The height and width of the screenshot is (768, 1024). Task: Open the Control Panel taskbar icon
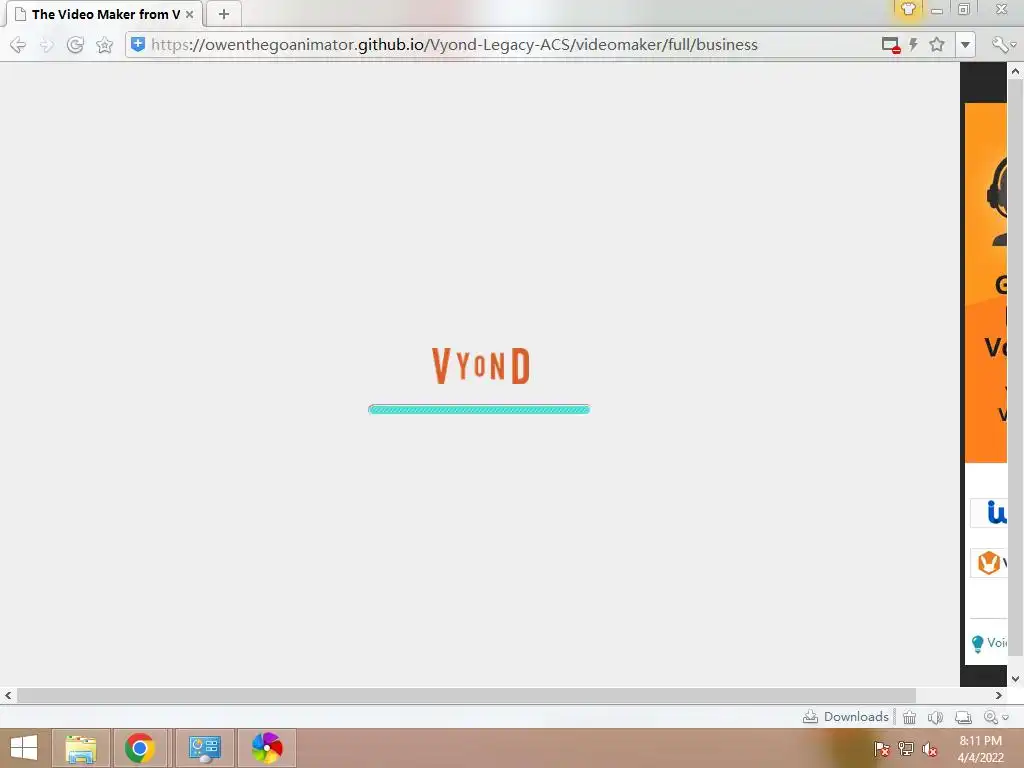pyautogui.click(x=204, y=748)
